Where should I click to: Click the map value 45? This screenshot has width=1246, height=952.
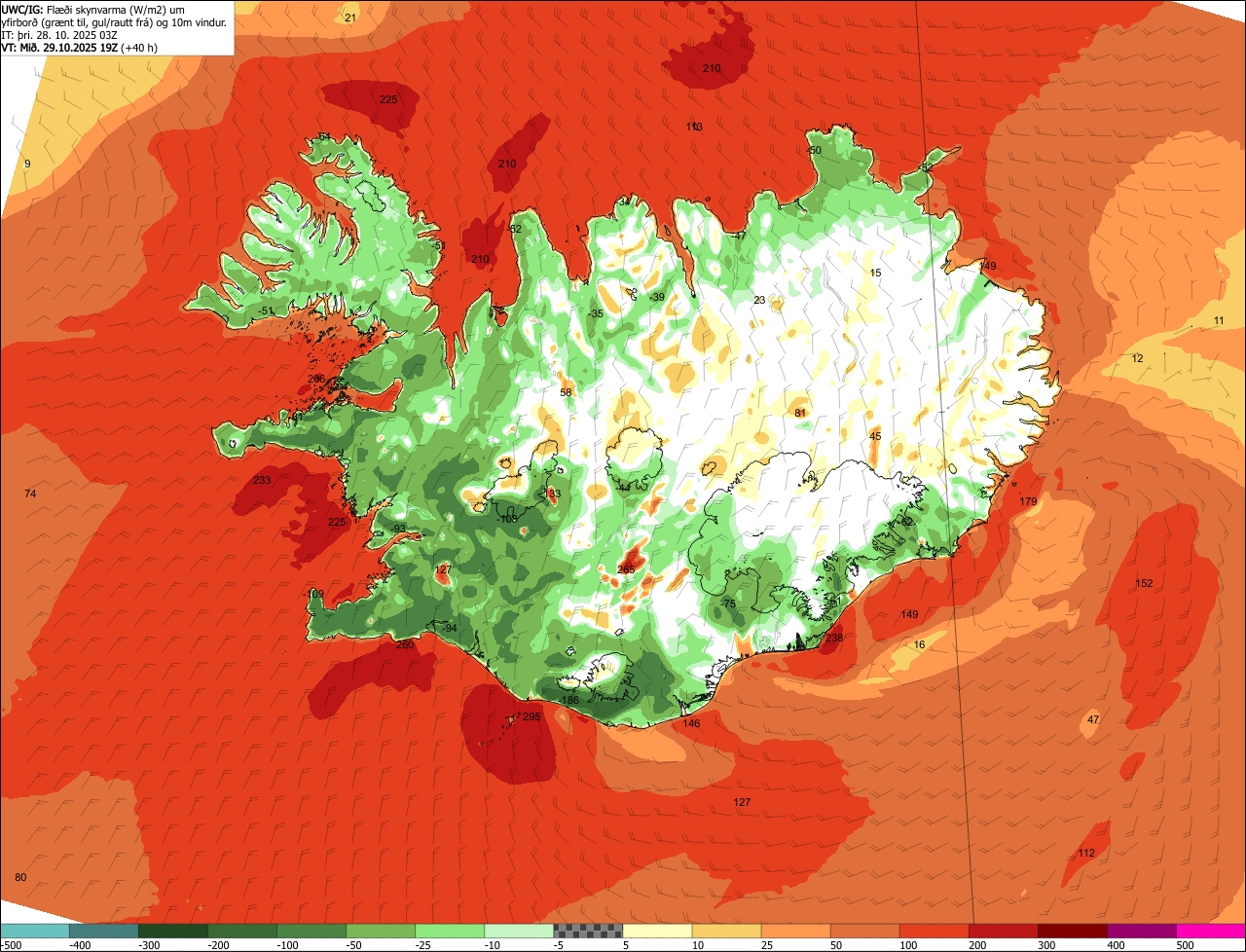(x=875, y=436)
